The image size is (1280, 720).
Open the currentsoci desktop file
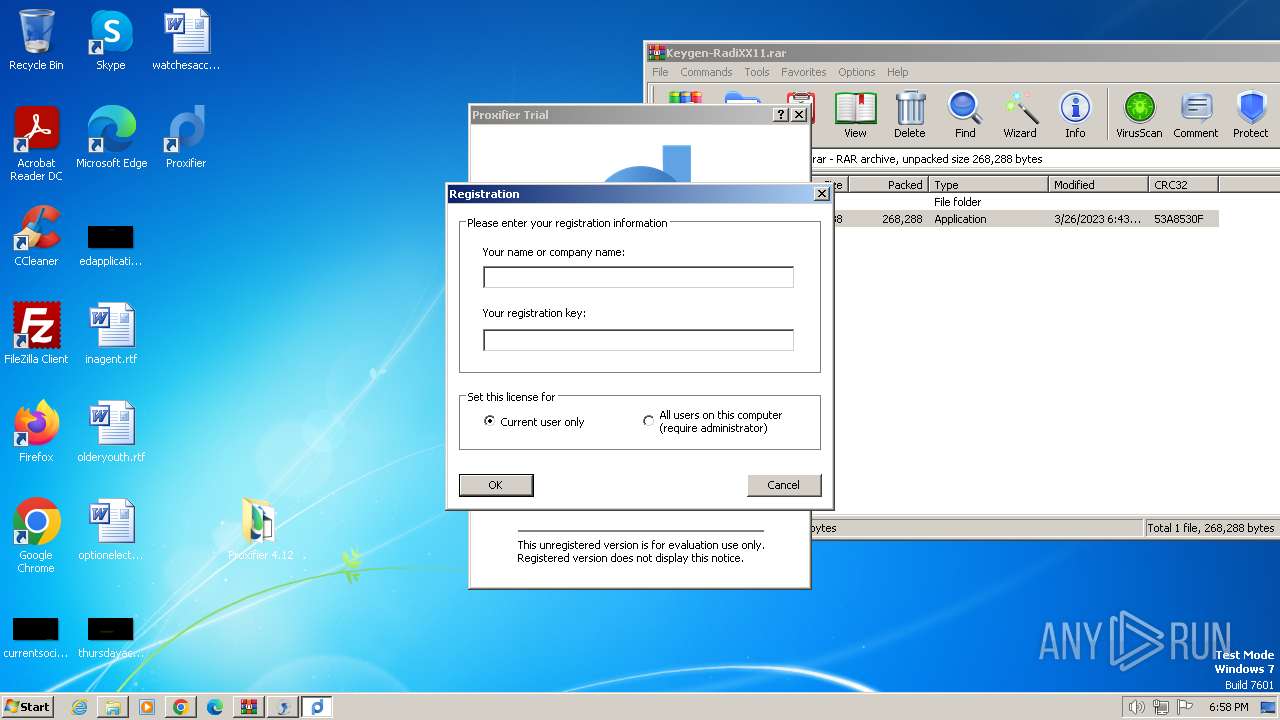(x=36, y=637)
